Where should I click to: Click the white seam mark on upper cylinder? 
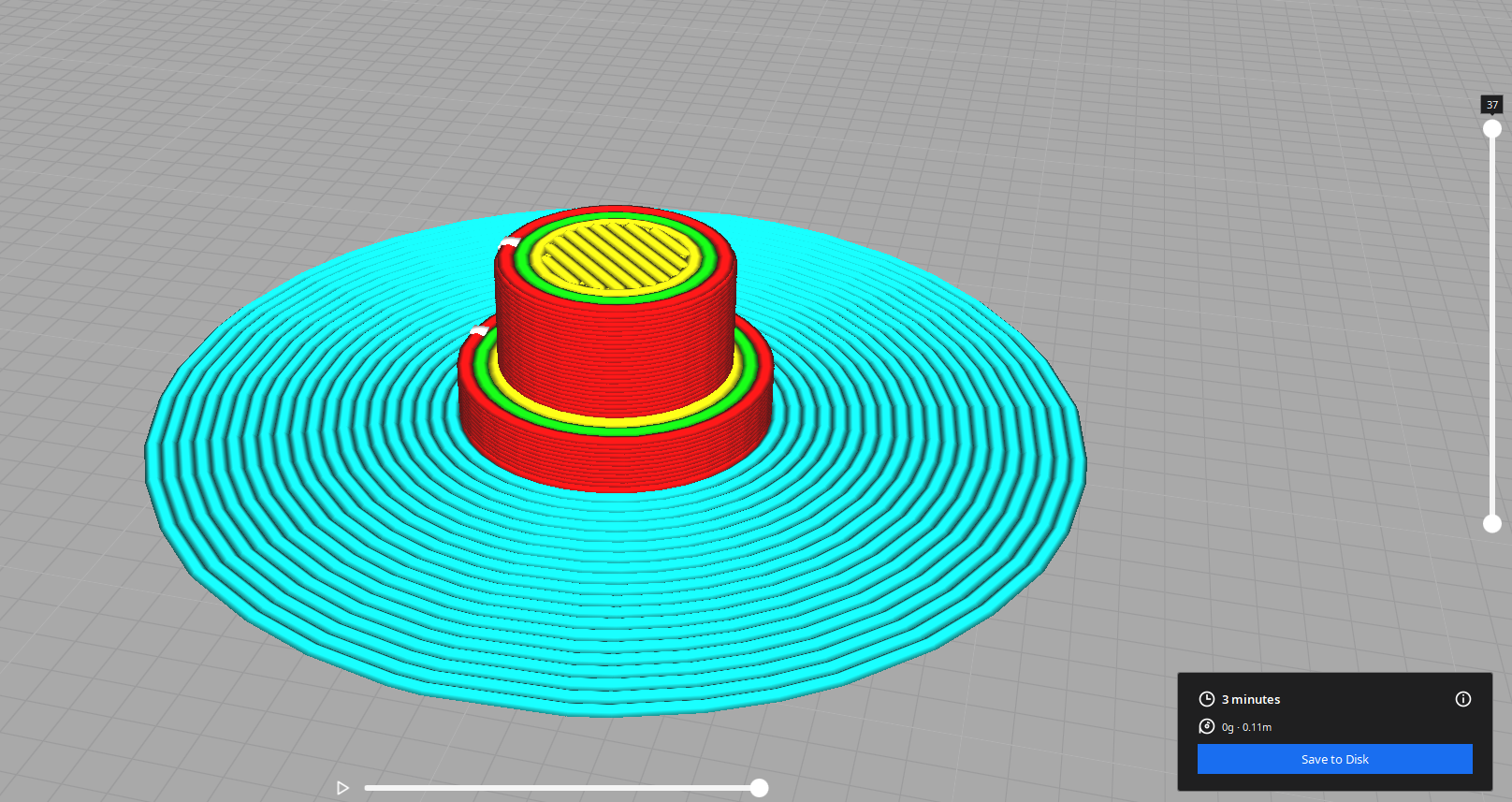click(x=509, y=242)
